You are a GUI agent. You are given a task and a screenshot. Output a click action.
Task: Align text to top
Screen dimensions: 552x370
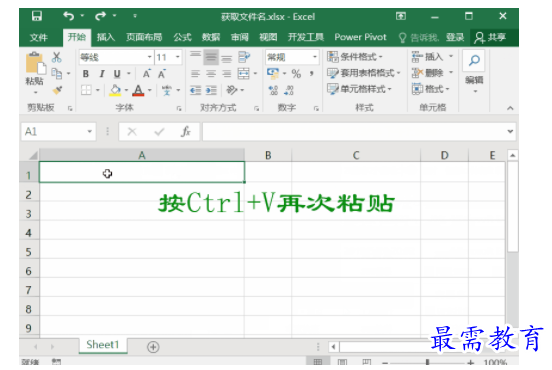pos(195,56)
